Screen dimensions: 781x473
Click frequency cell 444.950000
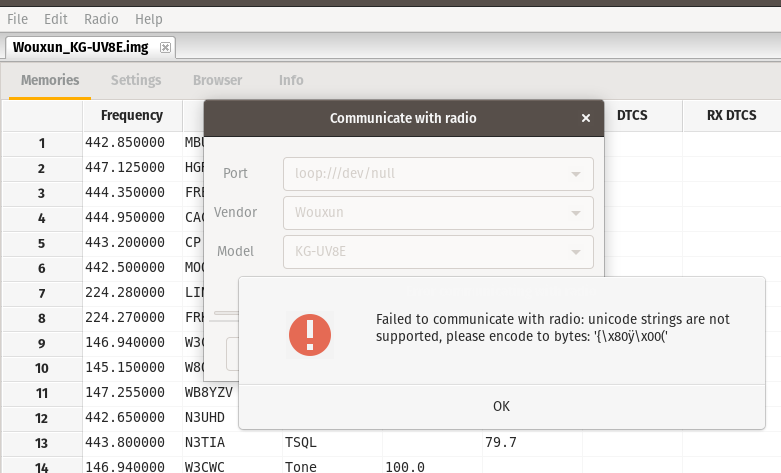point(132,218)
